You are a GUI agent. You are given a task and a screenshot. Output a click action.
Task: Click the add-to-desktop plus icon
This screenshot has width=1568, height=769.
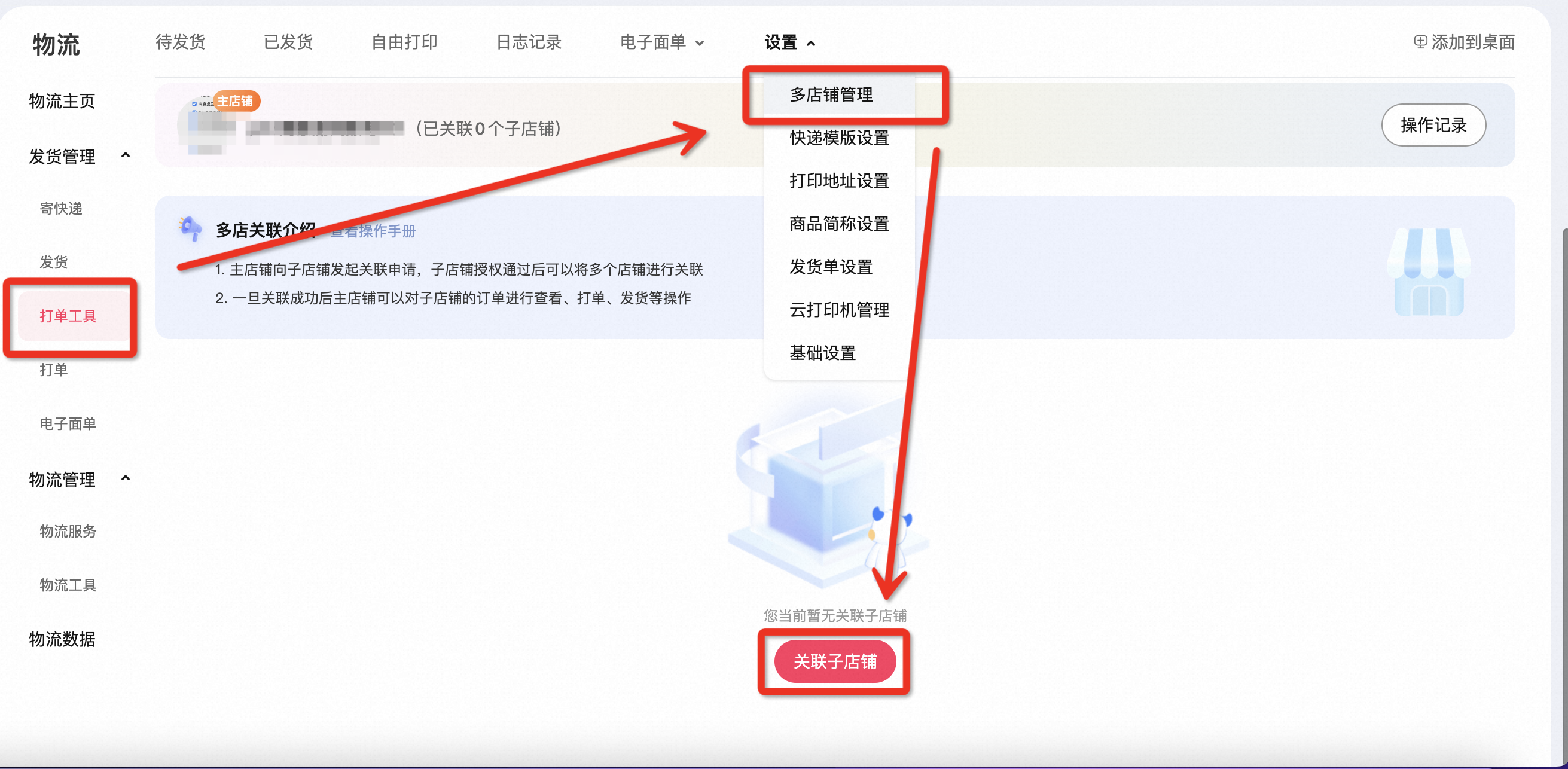1420,42
